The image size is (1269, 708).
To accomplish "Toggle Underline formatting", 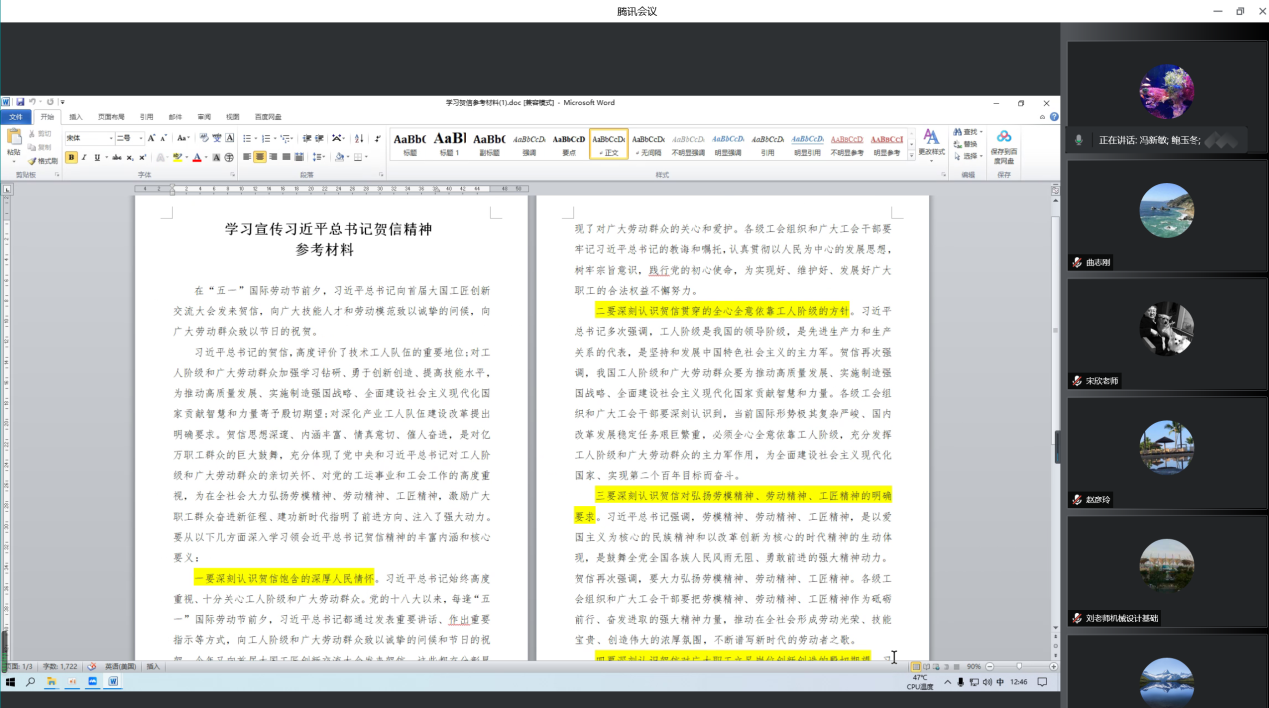I will coord(97,157).
